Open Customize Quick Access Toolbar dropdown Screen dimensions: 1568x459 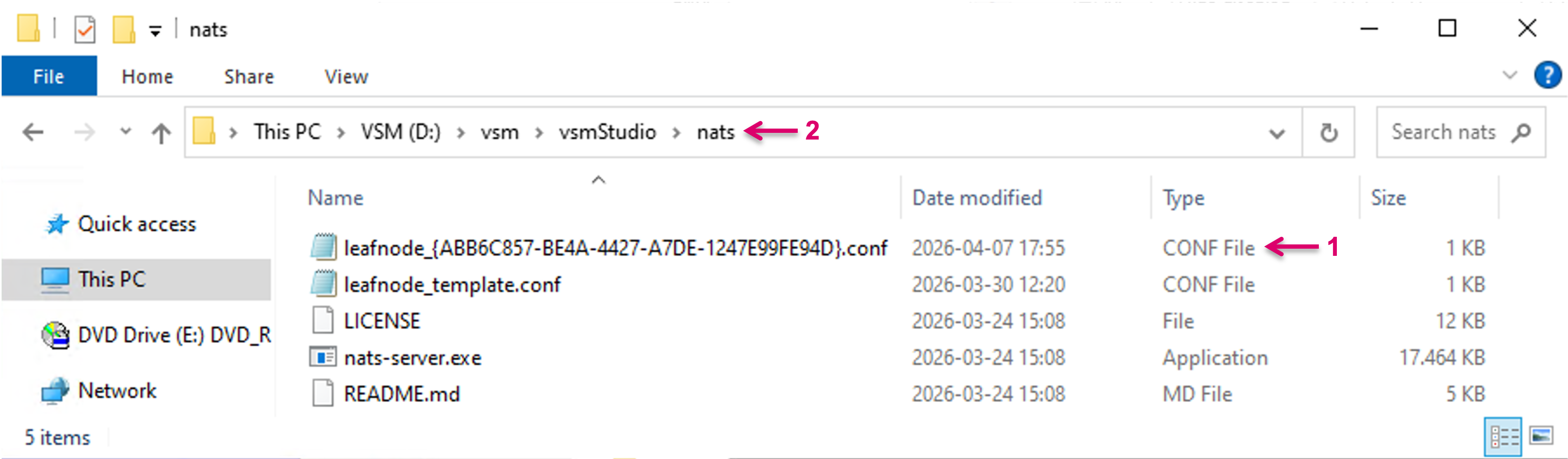coord(156,30)
